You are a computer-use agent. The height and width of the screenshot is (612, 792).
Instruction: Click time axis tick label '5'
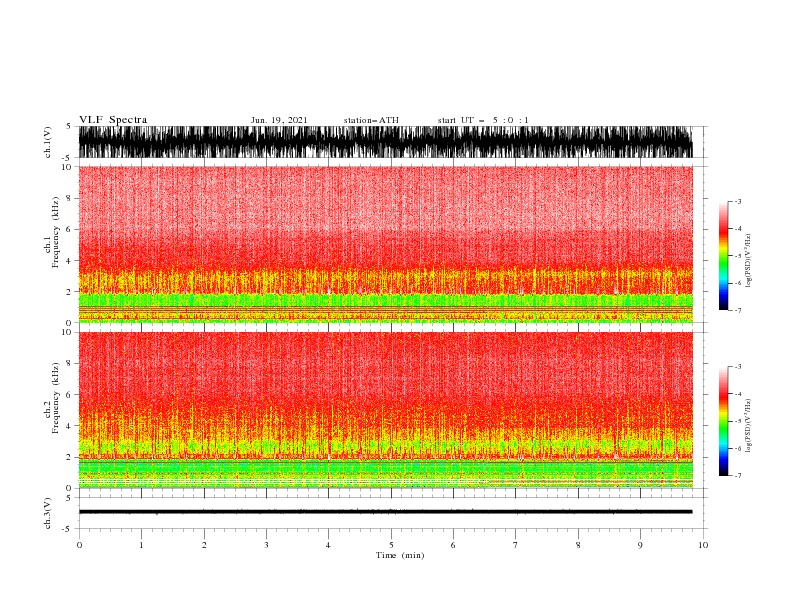click(x=391, y=545)
